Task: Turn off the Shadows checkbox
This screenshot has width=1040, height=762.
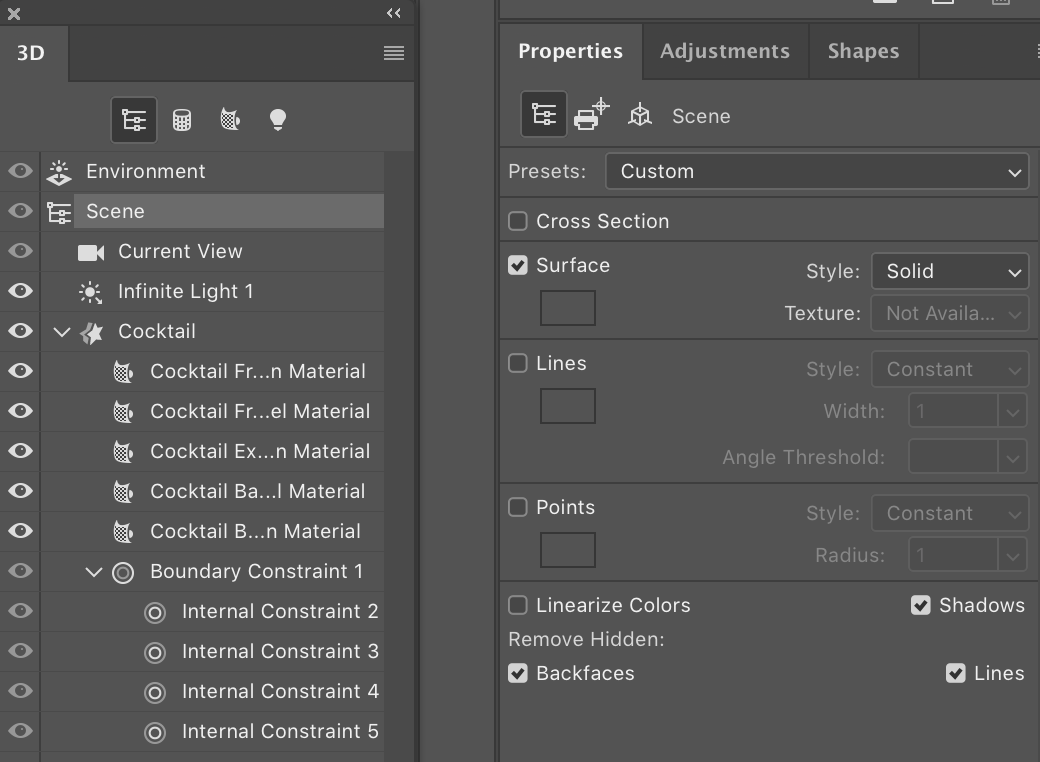Action: (x=921, y=605)
